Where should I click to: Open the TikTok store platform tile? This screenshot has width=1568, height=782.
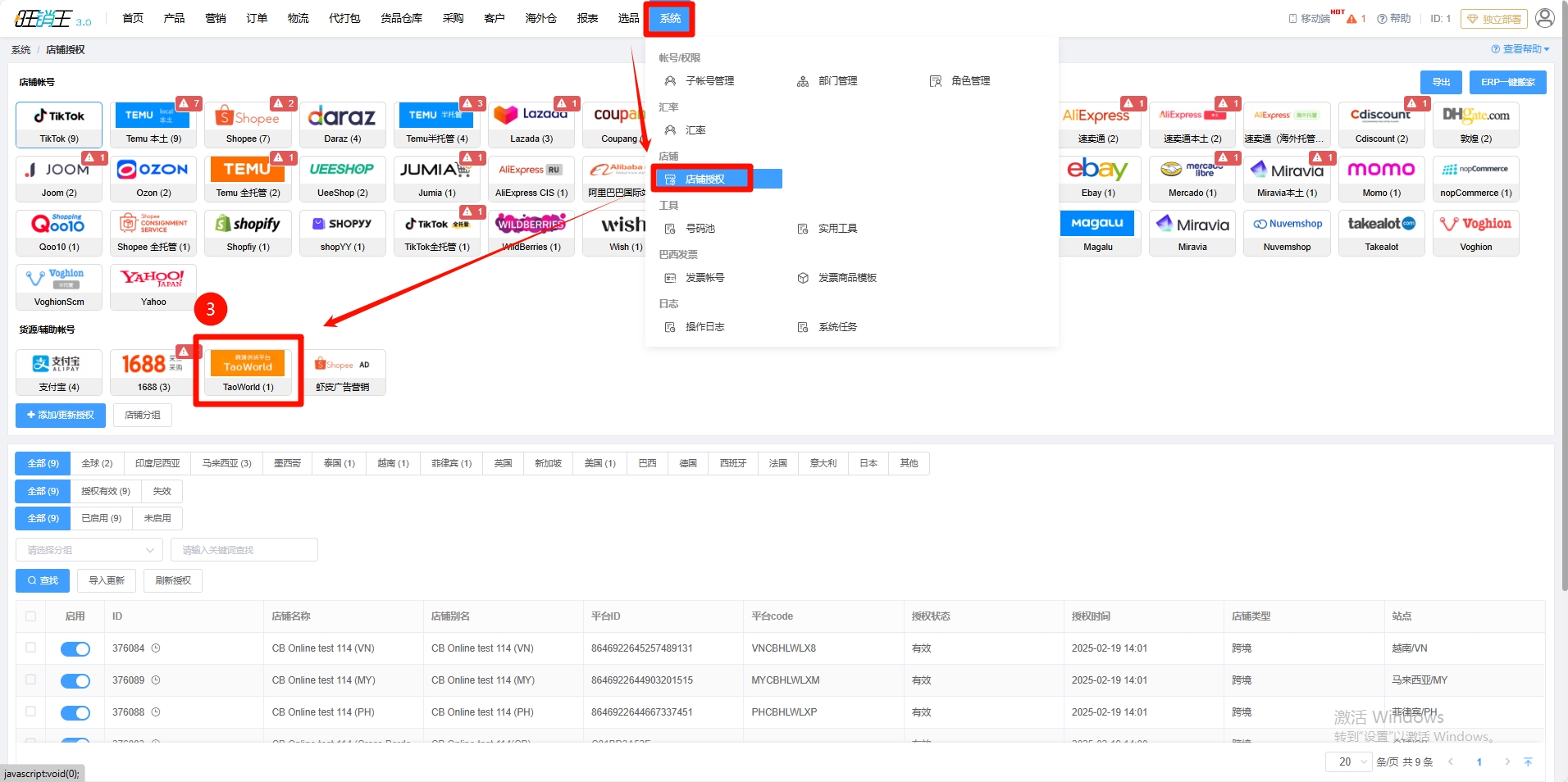[x=59, y=125]
